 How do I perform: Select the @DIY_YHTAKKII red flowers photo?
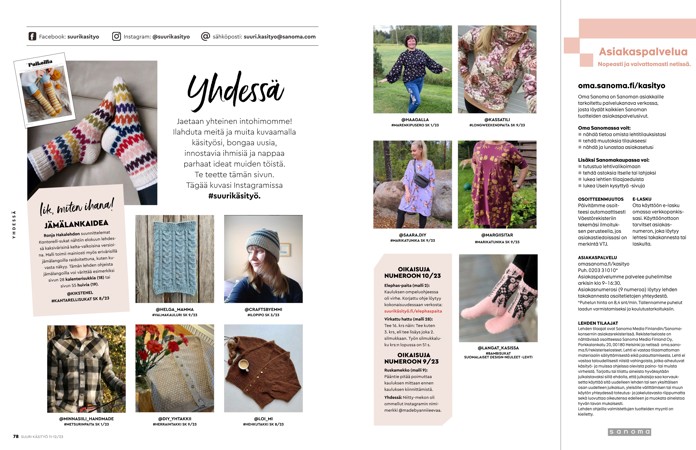pos(174,368)
